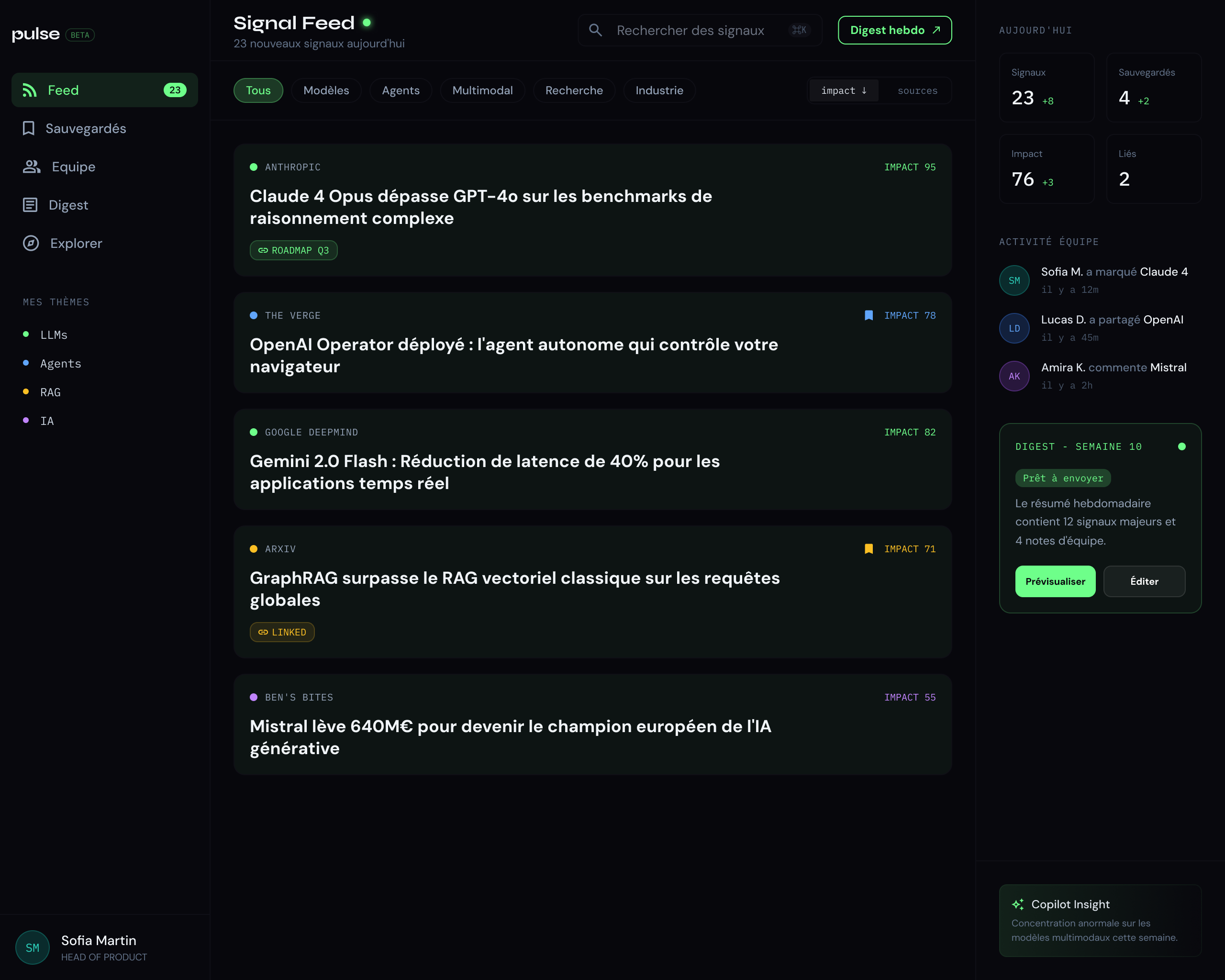Sort by impact descending
The image size is (1225, 980).
click(844, 90)
